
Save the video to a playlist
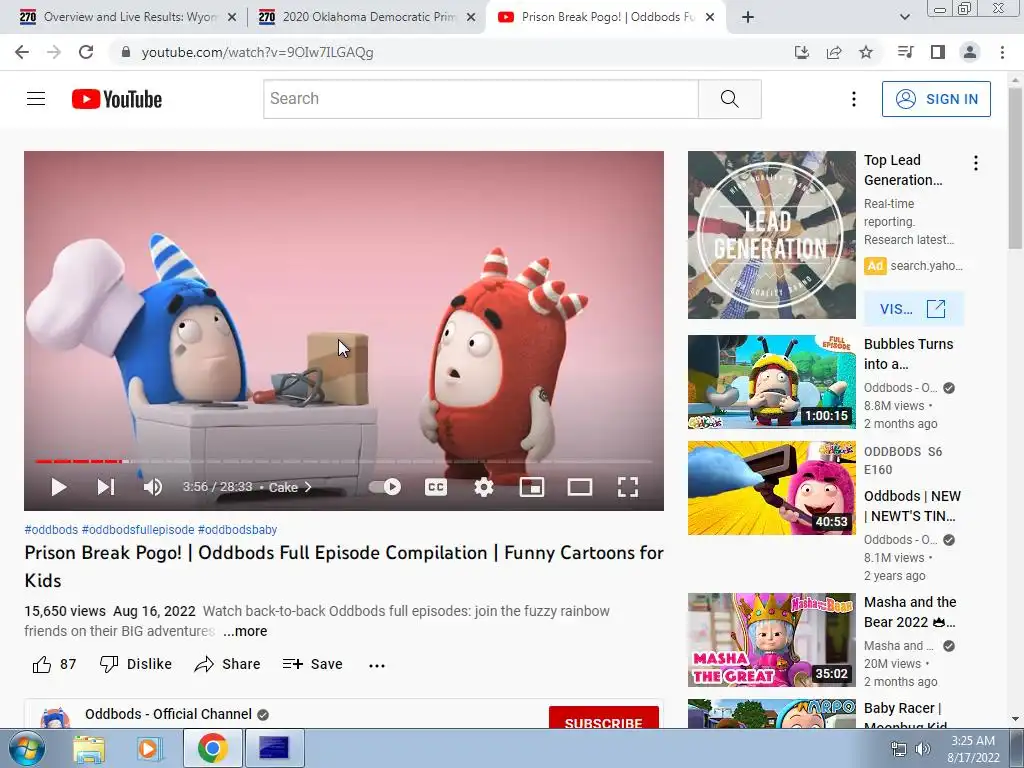(312, 664)
